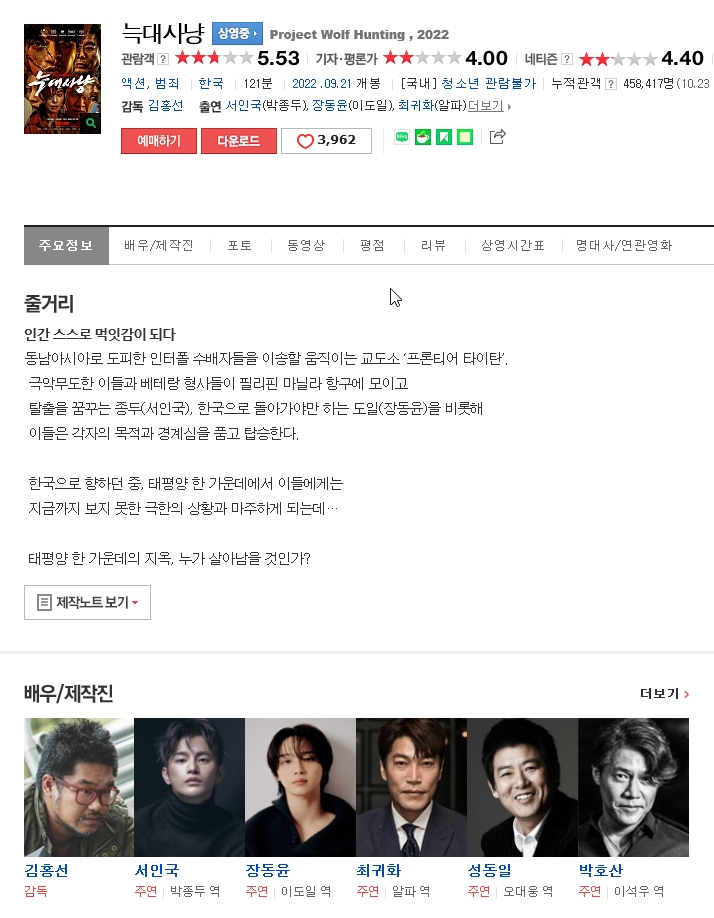Share via Naver cafe cup icon
This screenshot has height=918, width=714.
tap(423, 137)
